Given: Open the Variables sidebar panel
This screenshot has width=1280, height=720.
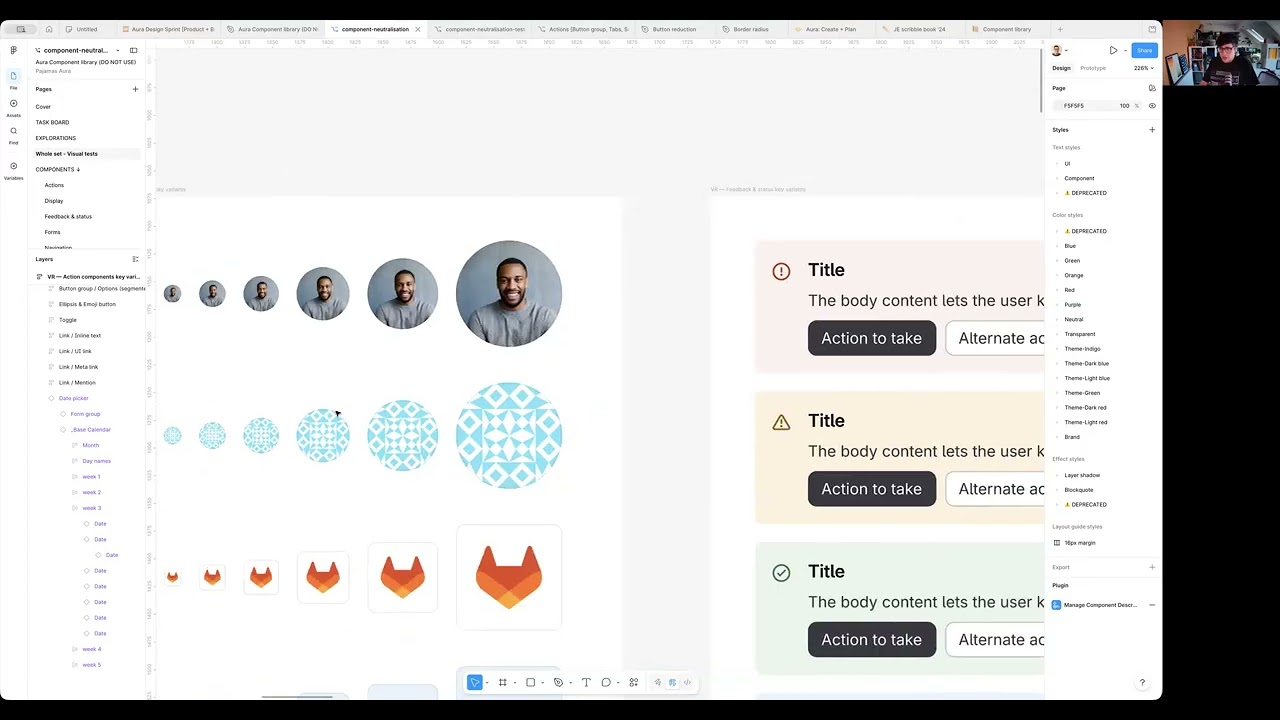Looking at the screenshot, I should [14, 169].
